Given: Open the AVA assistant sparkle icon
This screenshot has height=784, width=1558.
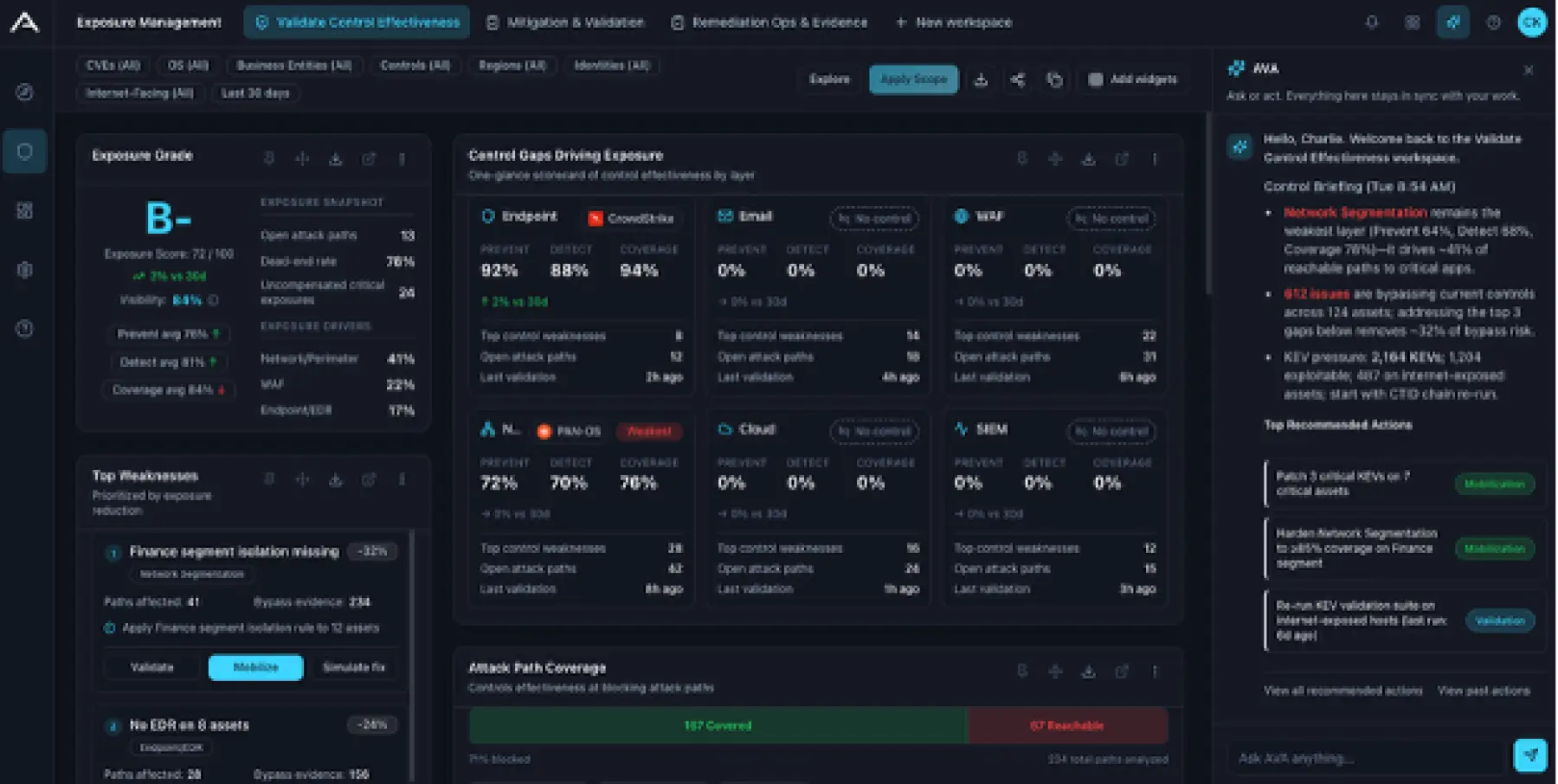Looking at the screenshot, I should [1452, 22].
